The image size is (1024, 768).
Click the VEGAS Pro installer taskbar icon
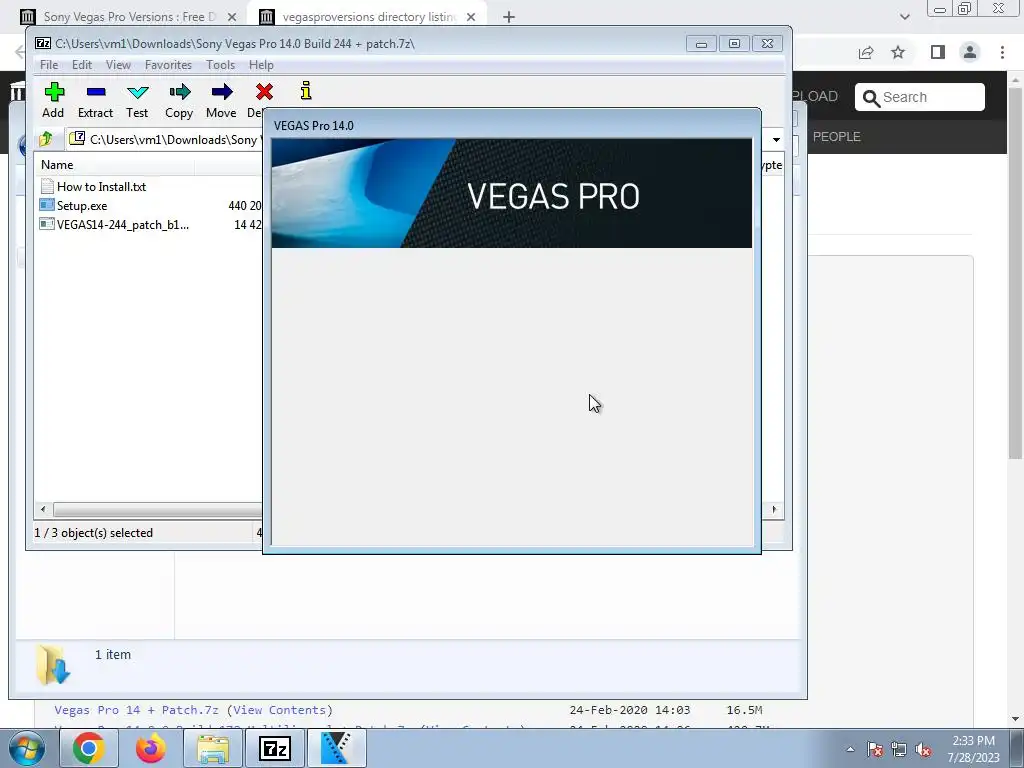click(x=336, y=748)
